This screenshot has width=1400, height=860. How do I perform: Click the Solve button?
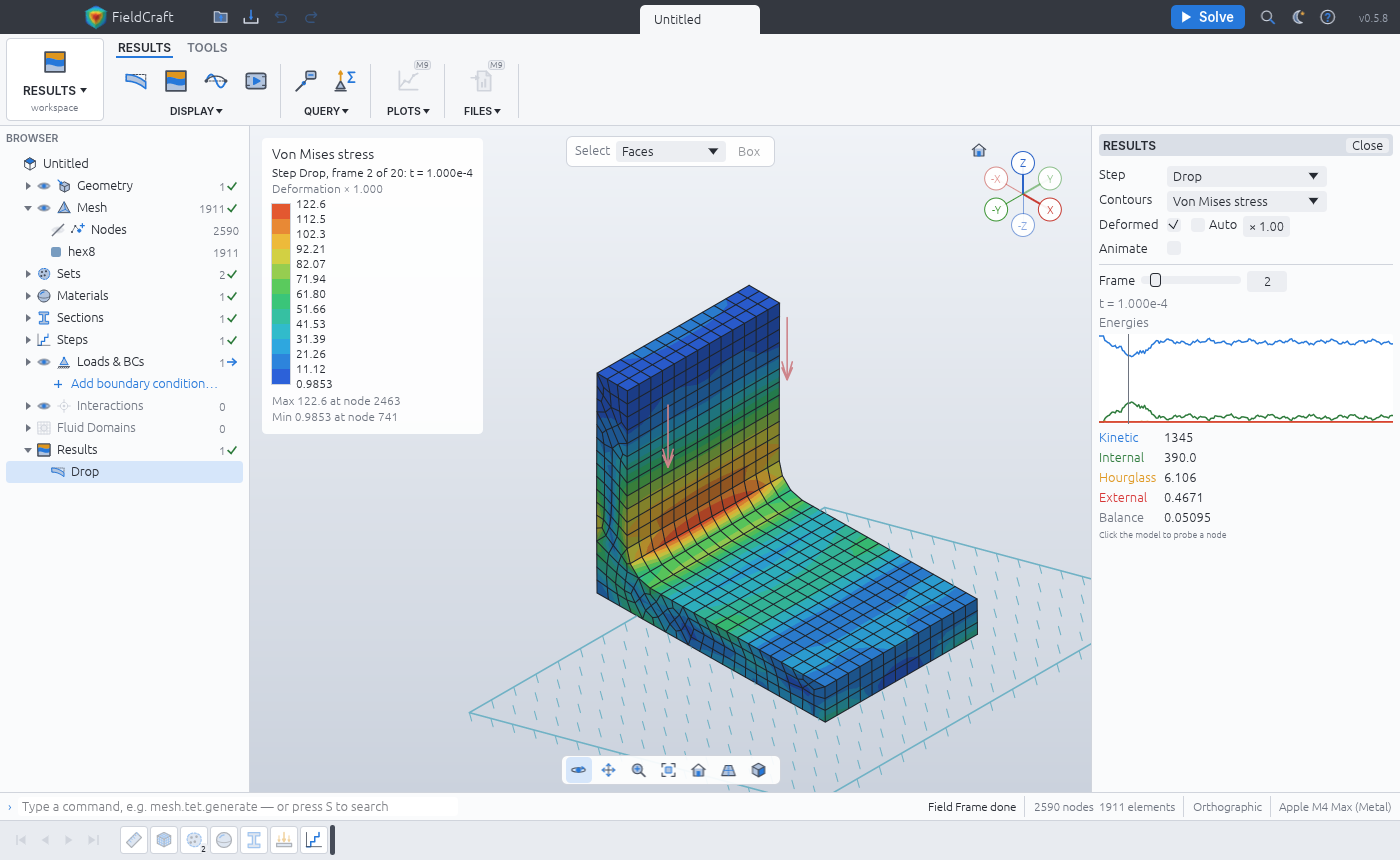[x=1208, y=17]
